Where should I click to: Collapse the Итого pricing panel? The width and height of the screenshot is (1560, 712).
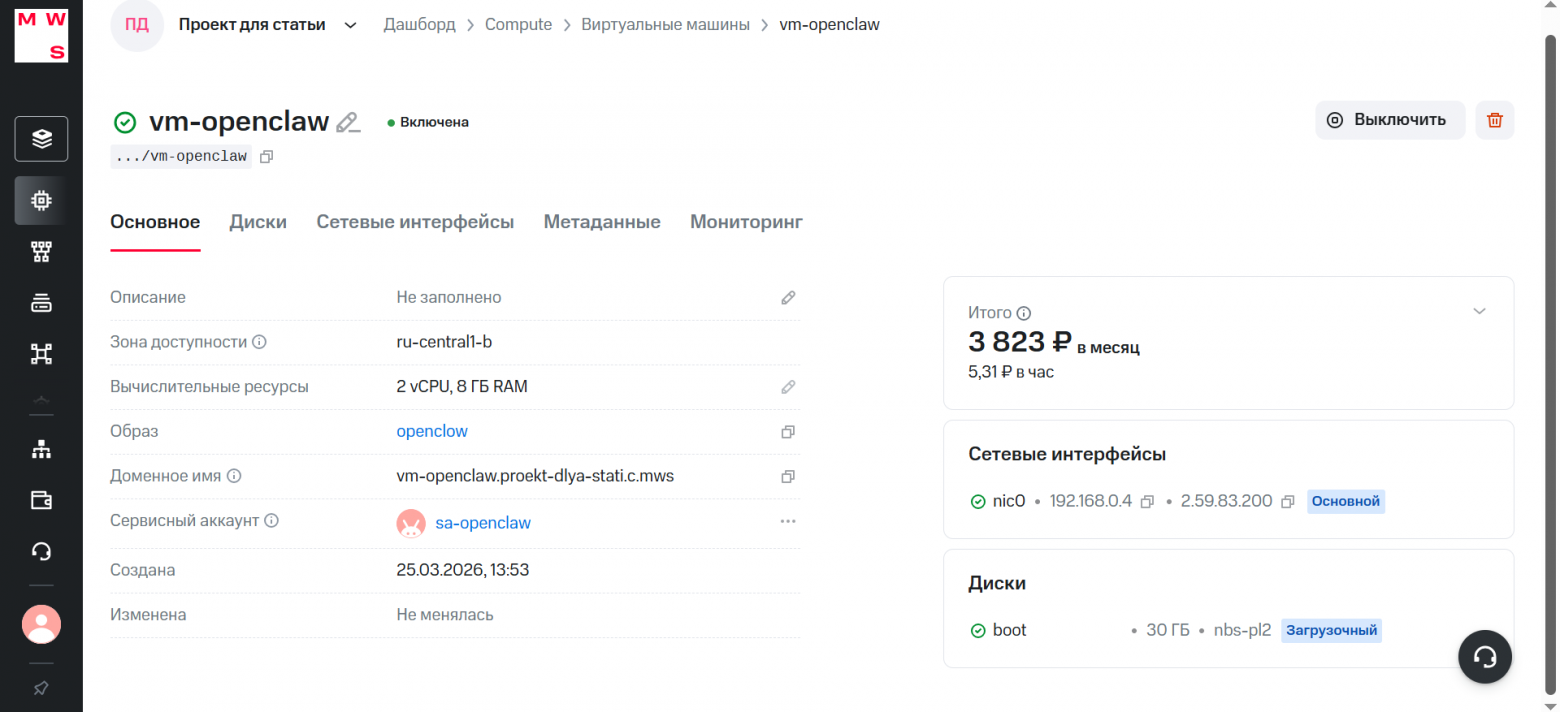pyautogui.click(x=1479, y=311)
